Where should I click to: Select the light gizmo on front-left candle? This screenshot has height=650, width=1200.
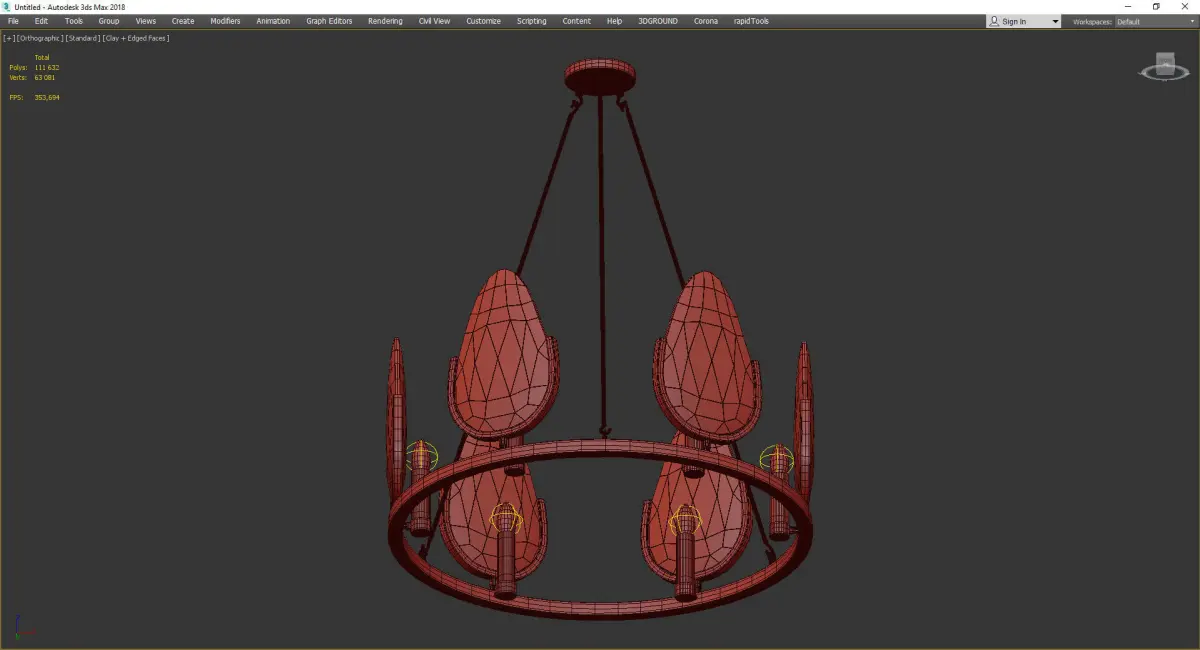(506, 519)
